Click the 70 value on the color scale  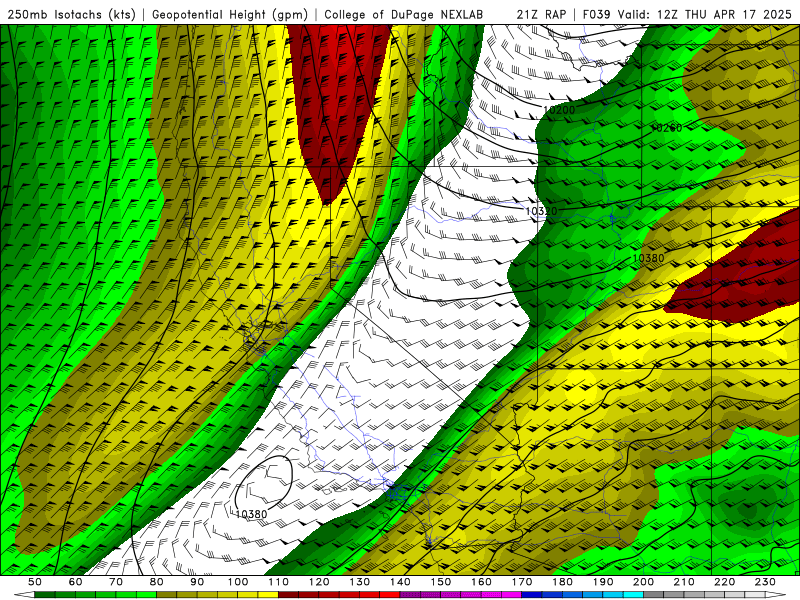click(116, 582)
